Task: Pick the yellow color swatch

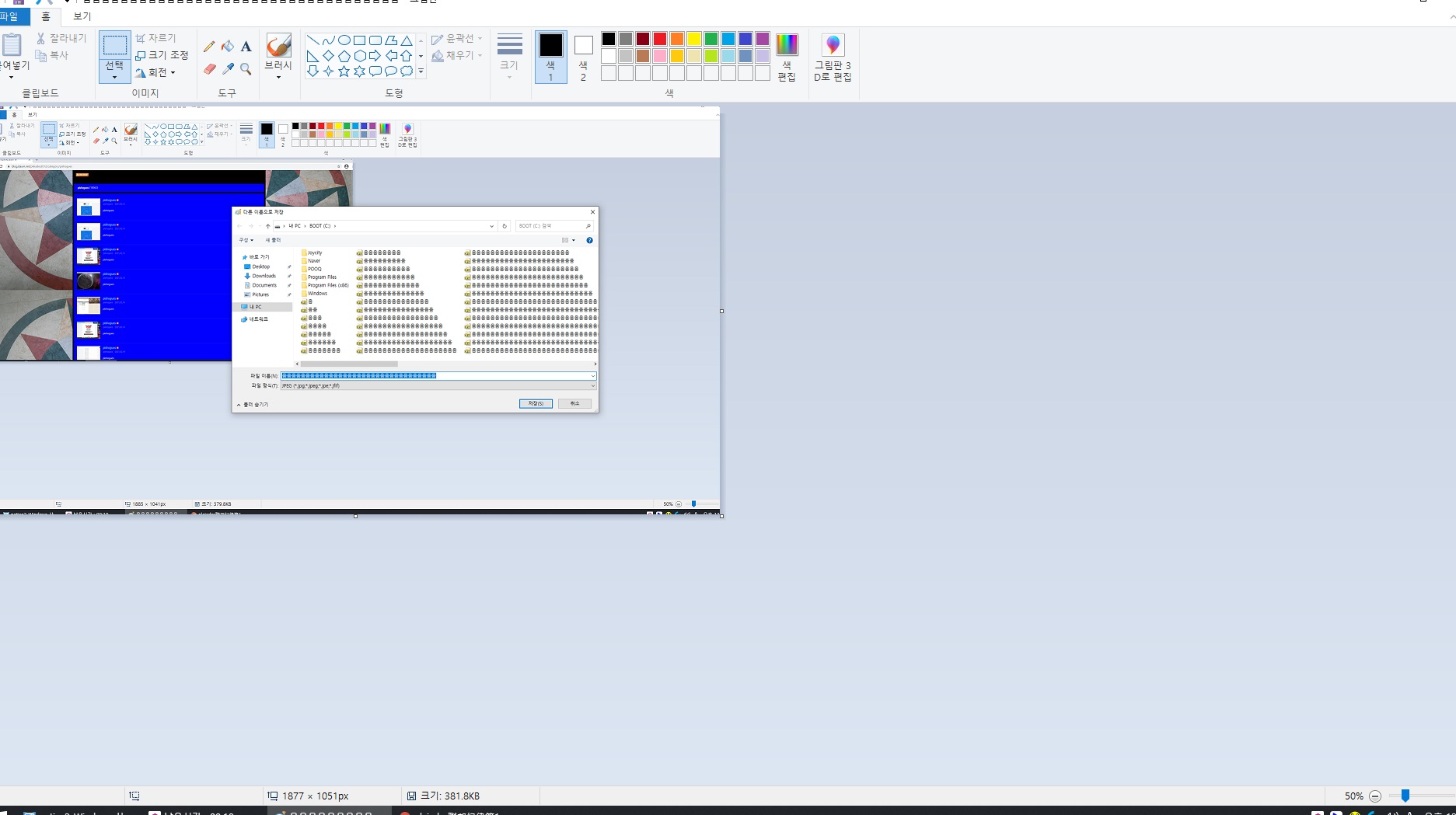Action: point(694,39)
